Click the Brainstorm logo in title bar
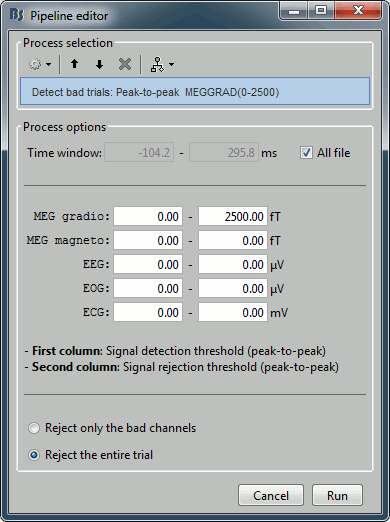The height and width of the screenshot is (522, 390). click(x=17, y=15)
